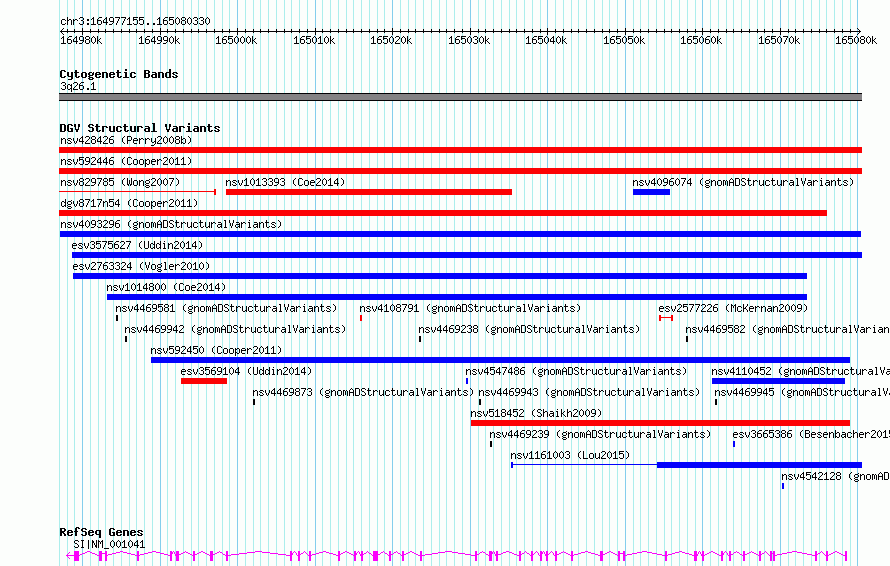Viewport: 890px width, 566px height.
Task: Select the nsv4469238 variant label
Action: coord(529,329)
